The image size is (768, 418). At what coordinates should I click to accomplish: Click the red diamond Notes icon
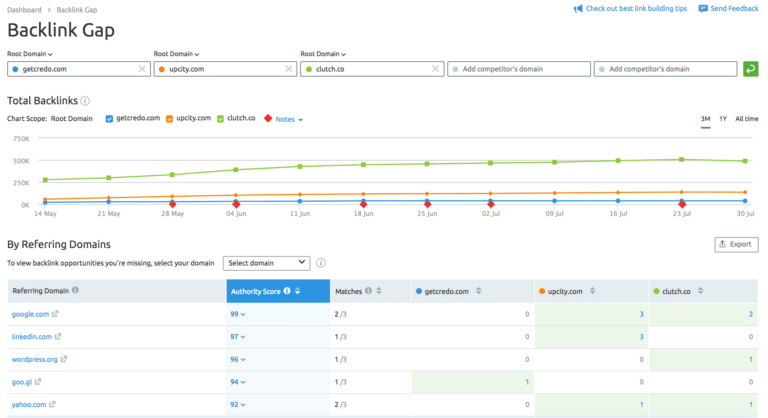[x=268, y=119]
